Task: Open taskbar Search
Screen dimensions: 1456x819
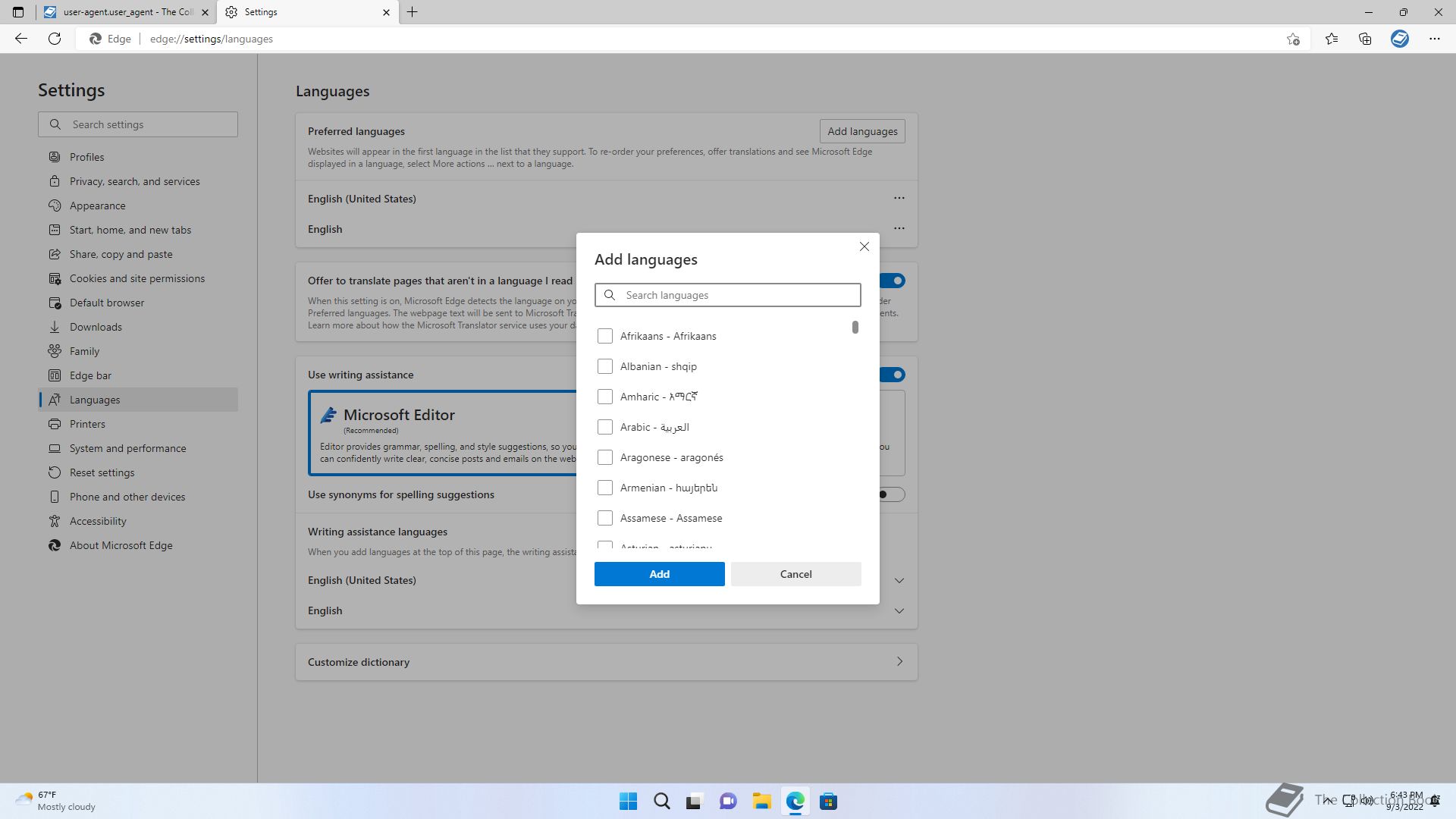Action: (662, 802)
